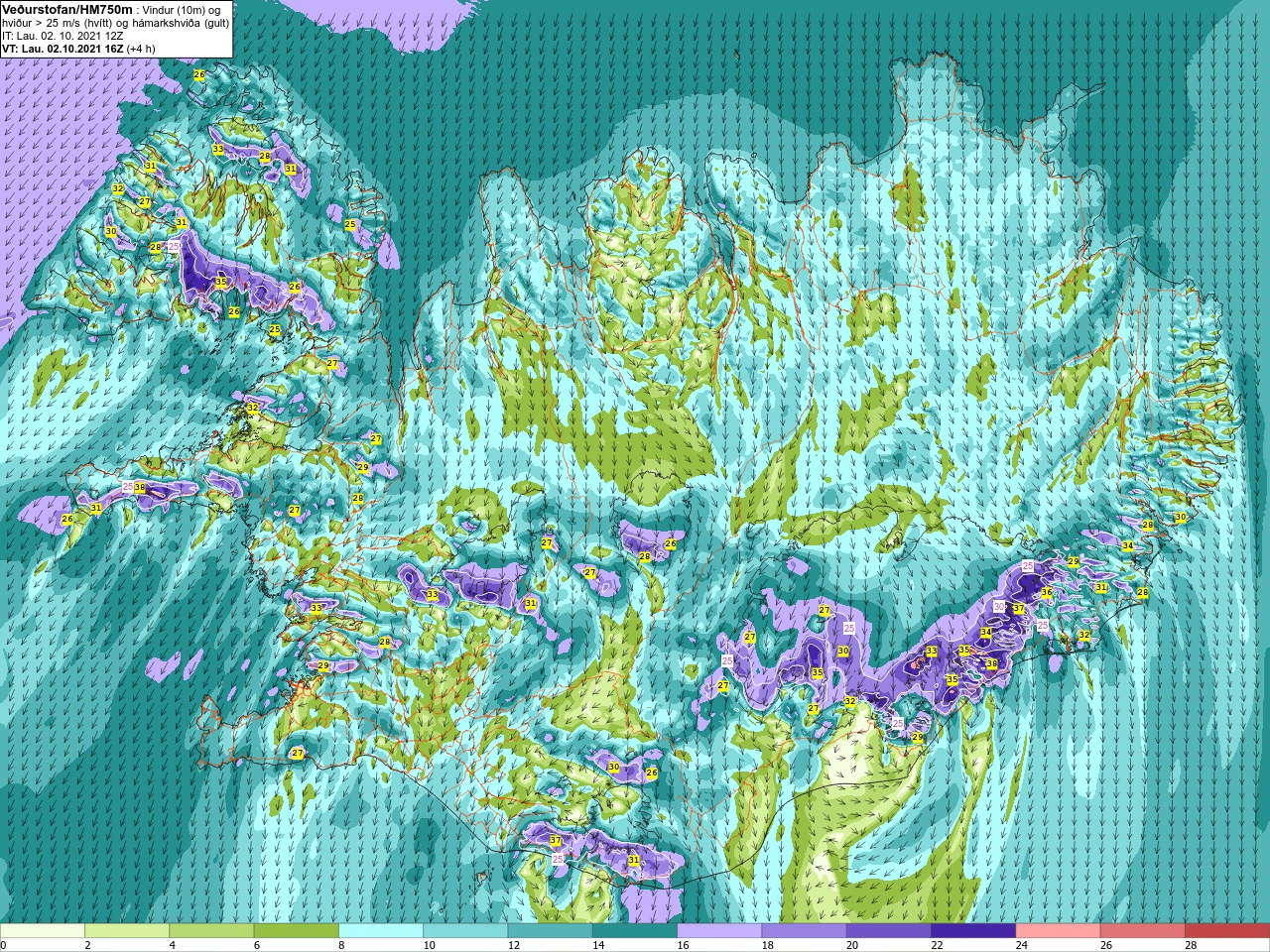This screenshot has width=1270, height=952.
Task: Click the legend scale number 24
Action: tap(1022, 945)
